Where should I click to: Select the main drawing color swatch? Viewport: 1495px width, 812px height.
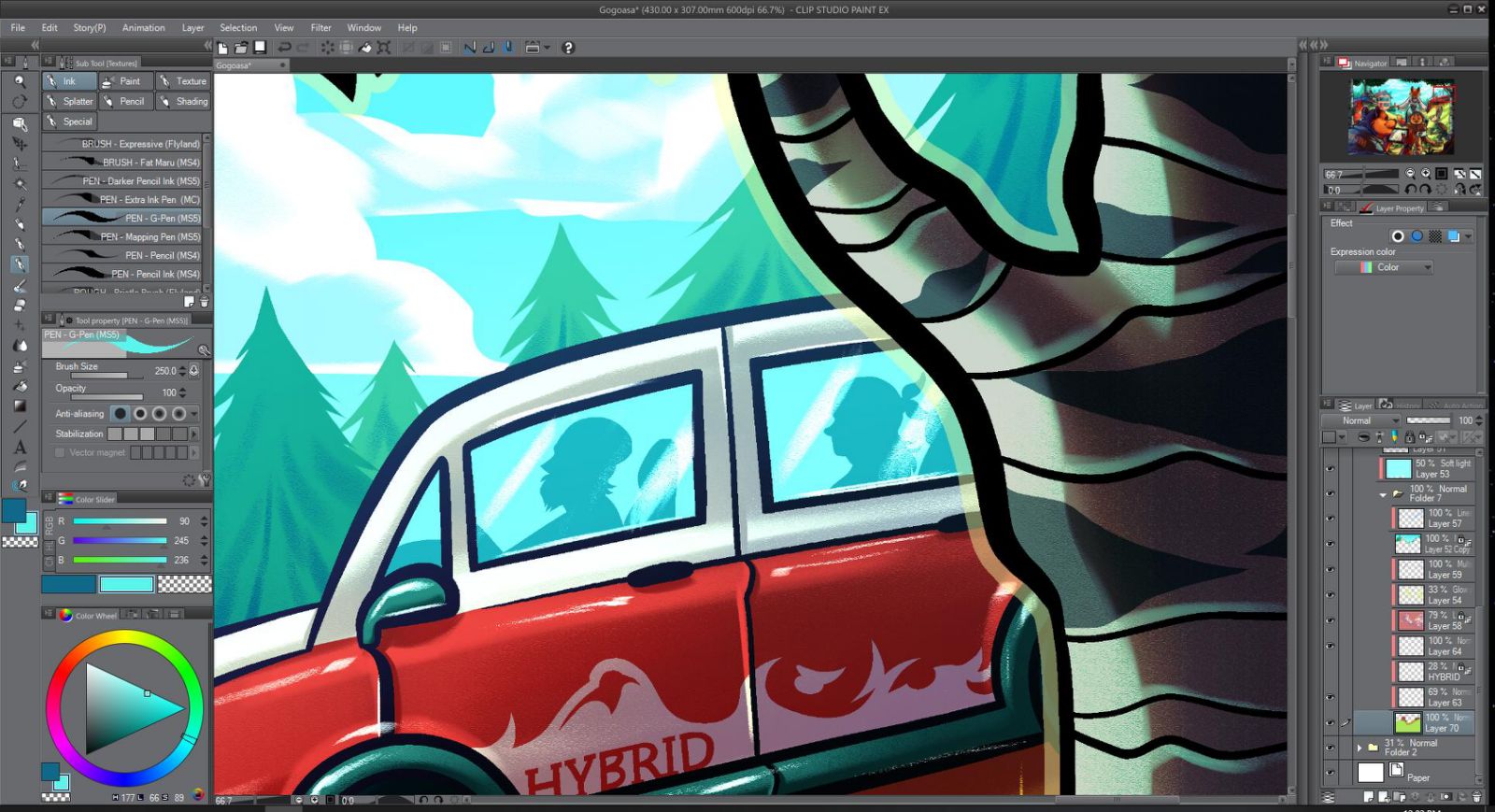pyautogui.click(x=14, y=510)
